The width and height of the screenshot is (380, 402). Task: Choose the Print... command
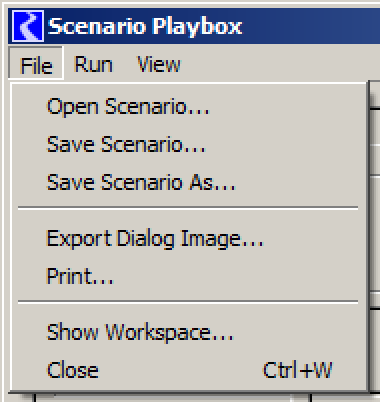[x=189, y=276]
